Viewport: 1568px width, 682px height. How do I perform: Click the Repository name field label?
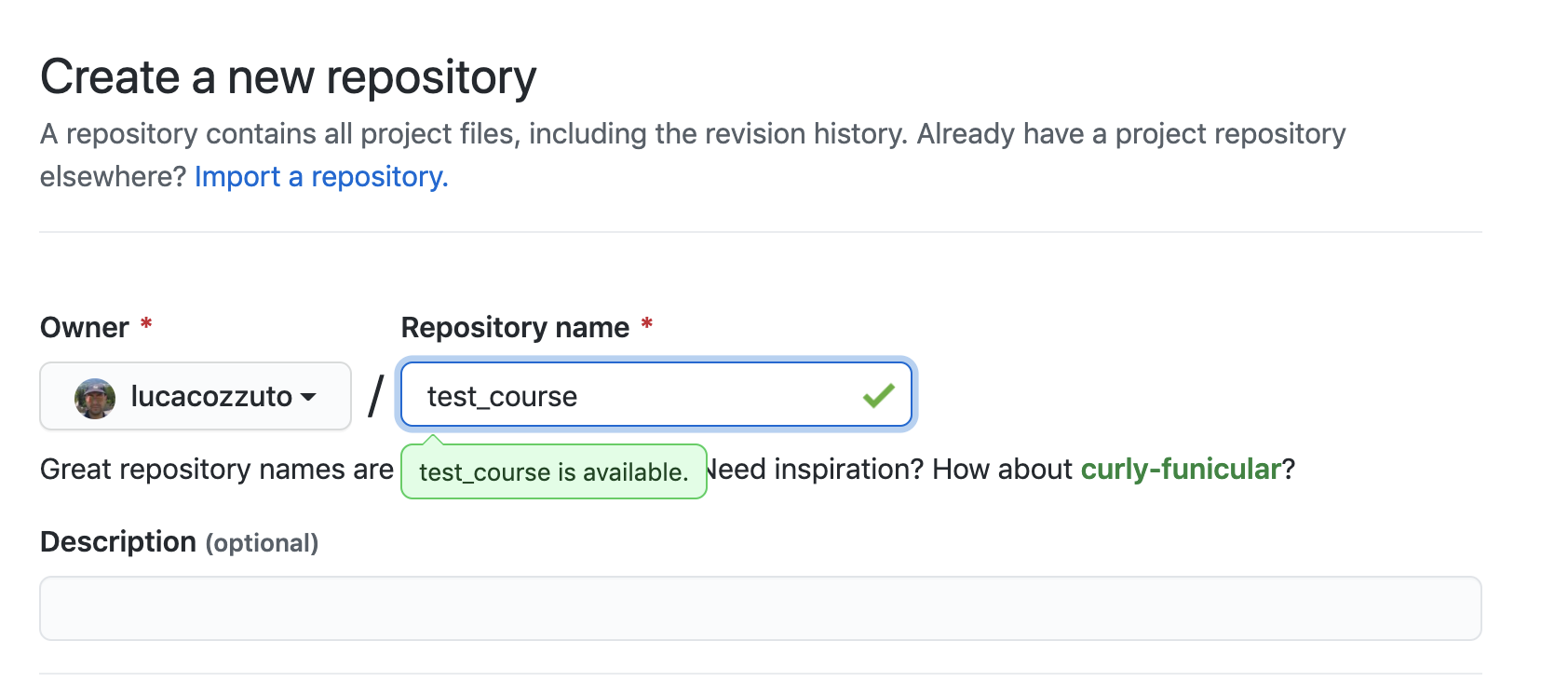pyautogui.click(x=515, y=328)
